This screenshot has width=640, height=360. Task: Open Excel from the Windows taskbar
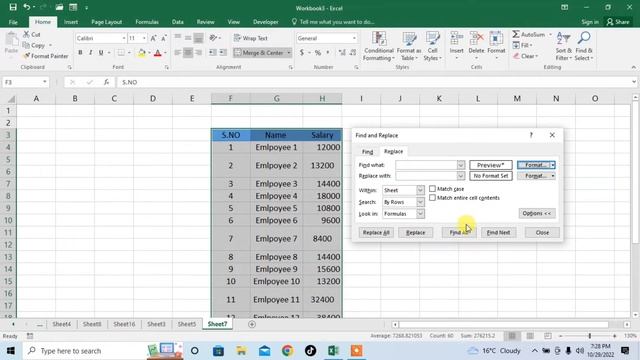pyautogui.click(x=333, y=351)
